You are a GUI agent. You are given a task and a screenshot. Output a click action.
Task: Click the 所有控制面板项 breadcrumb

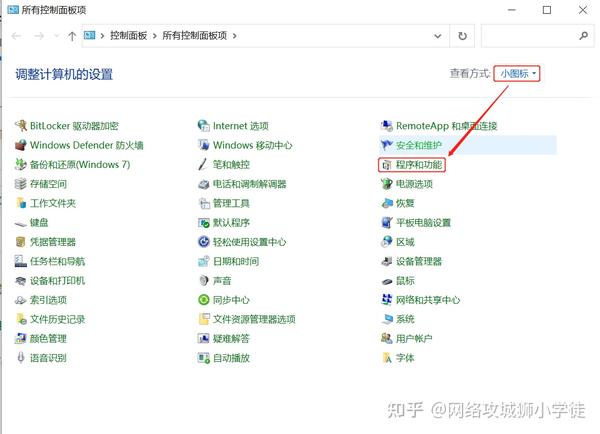(194, 36)
